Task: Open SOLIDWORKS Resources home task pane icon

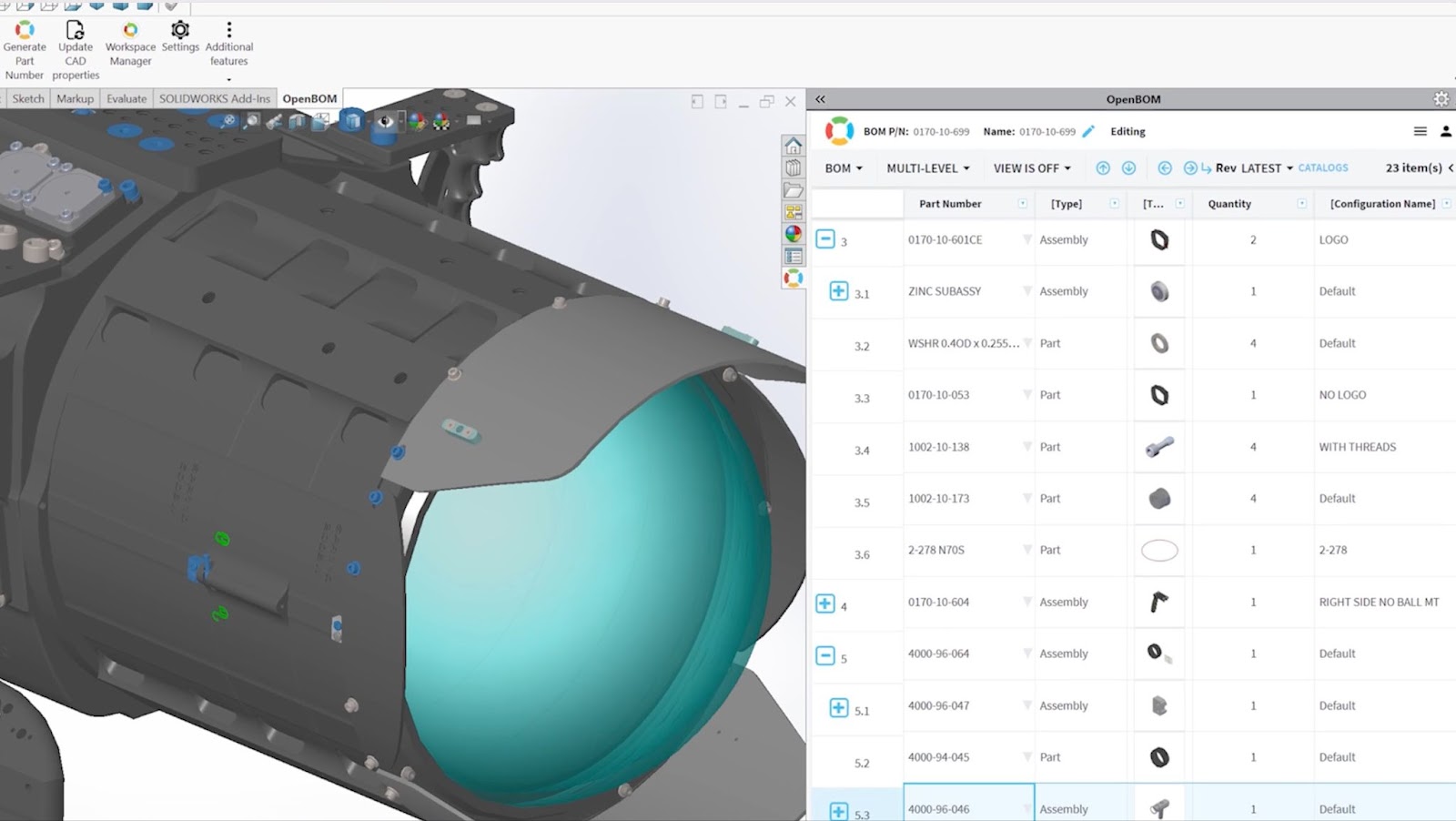Action: [794, 146]
